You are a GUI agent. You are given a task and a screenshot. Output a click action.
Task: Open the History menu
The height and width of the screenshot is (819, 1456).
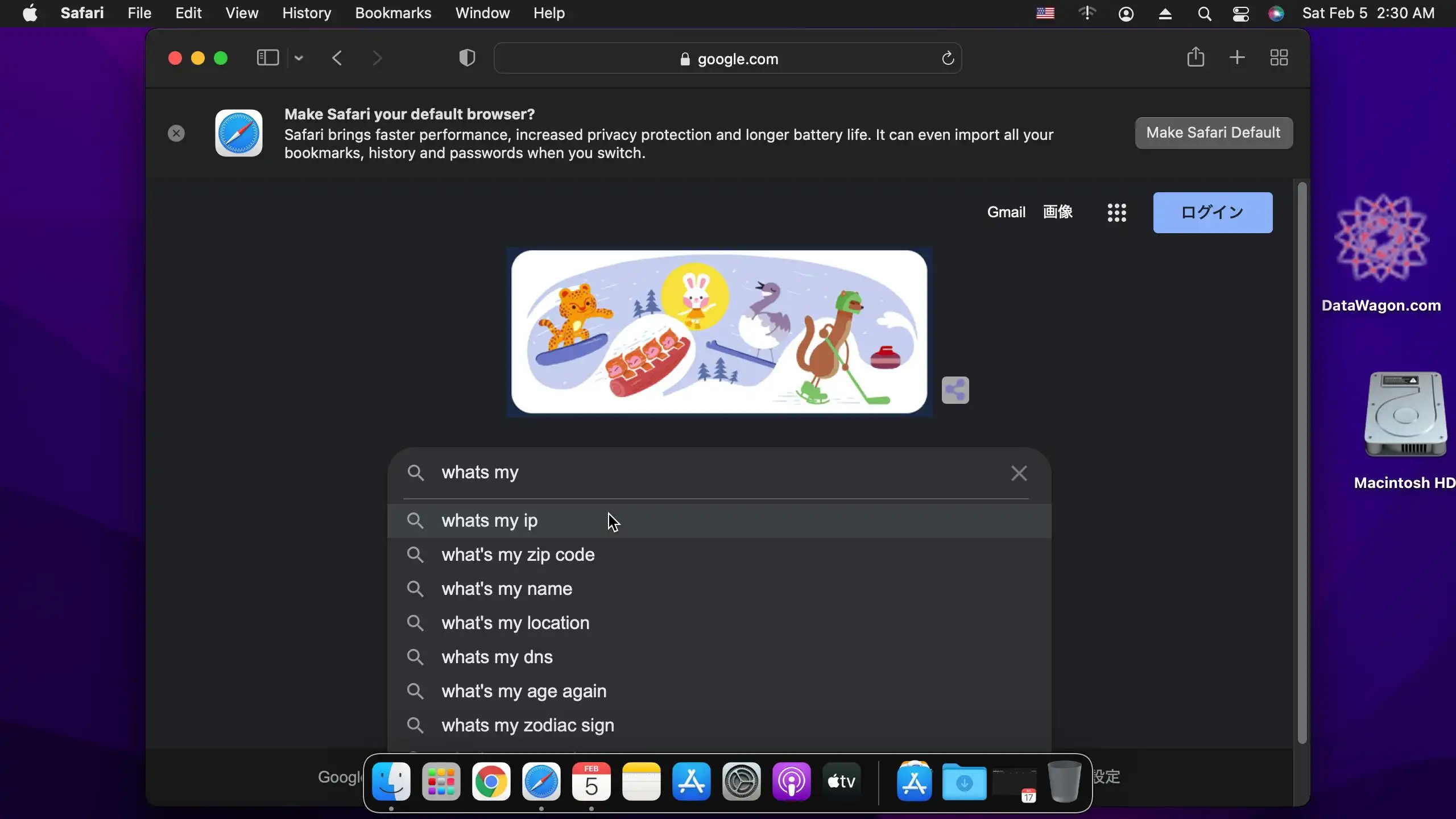pyautogui.click(x=307, y=13)
